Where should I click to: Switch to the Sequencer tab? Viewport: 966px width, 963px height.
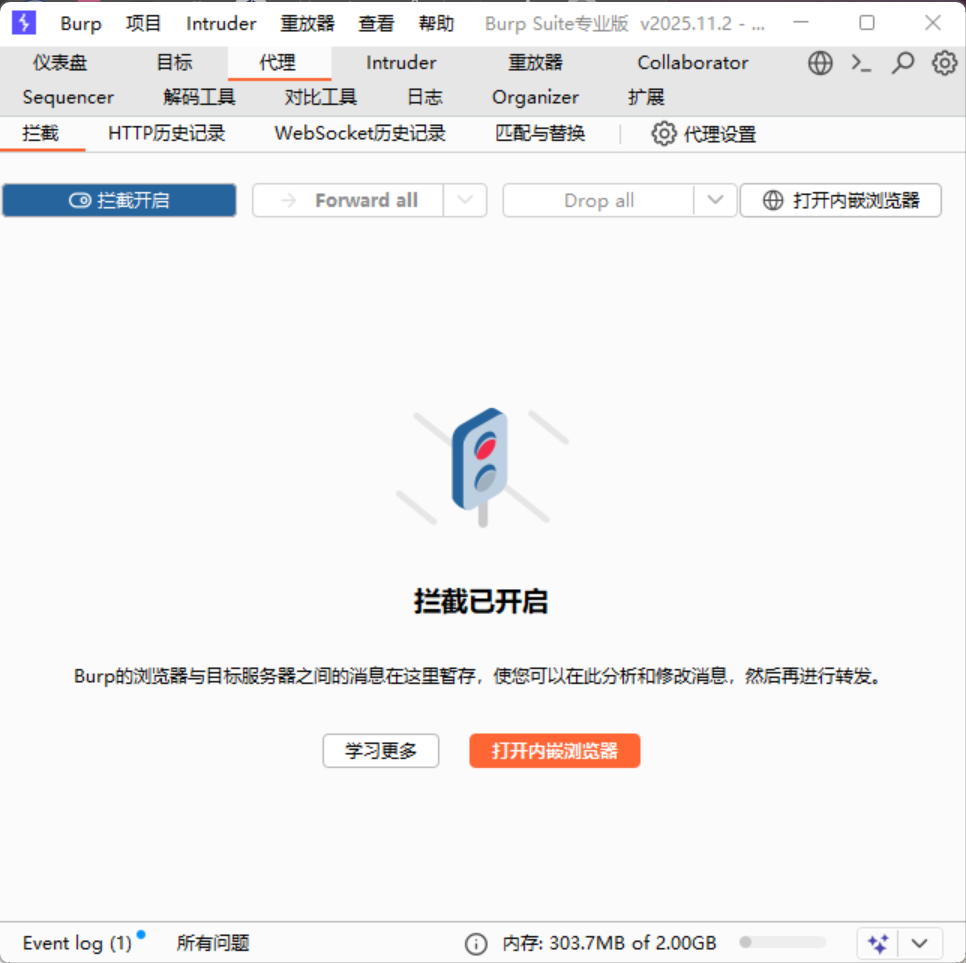click(x=68, y=97)
